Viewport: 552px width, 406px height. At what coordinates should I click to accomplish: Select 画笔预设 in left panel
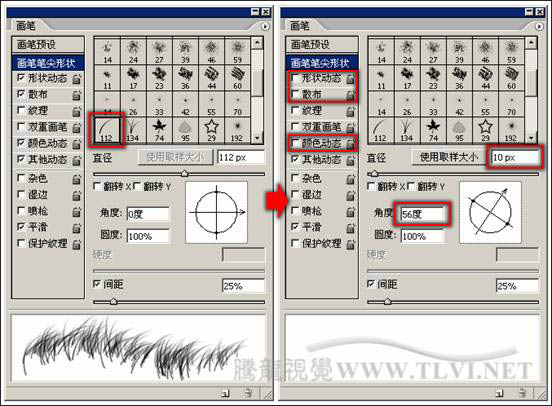point(48,45)
